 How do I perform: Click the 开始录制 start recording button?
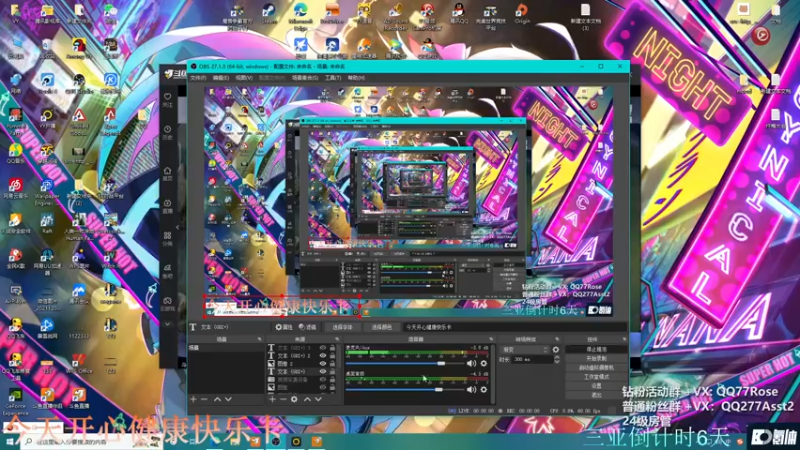click(596, 359)
